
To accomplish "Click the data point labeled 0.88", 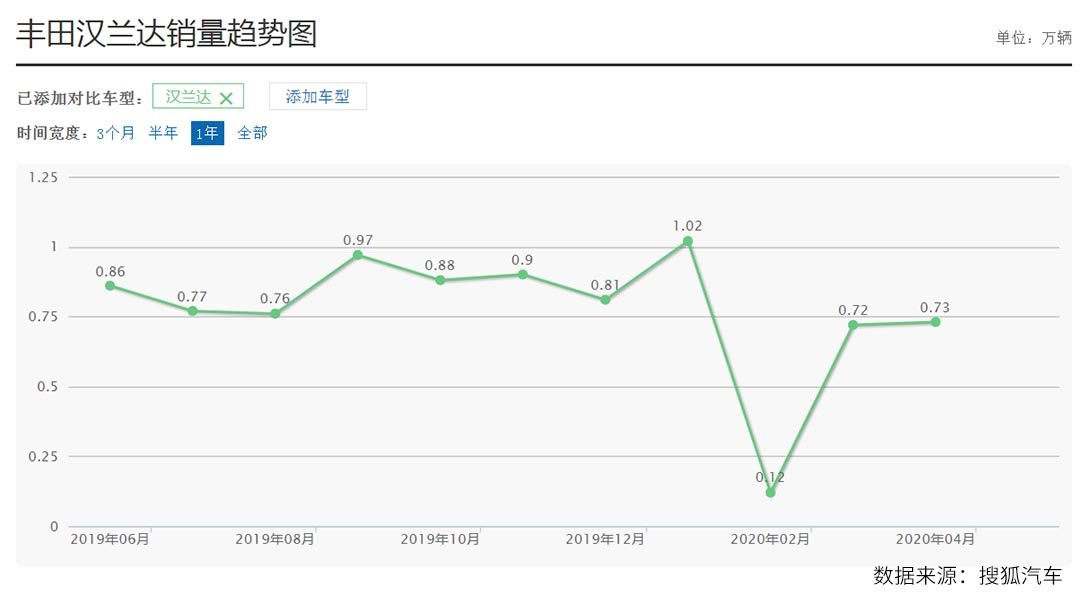I will [x=440, y=280].
